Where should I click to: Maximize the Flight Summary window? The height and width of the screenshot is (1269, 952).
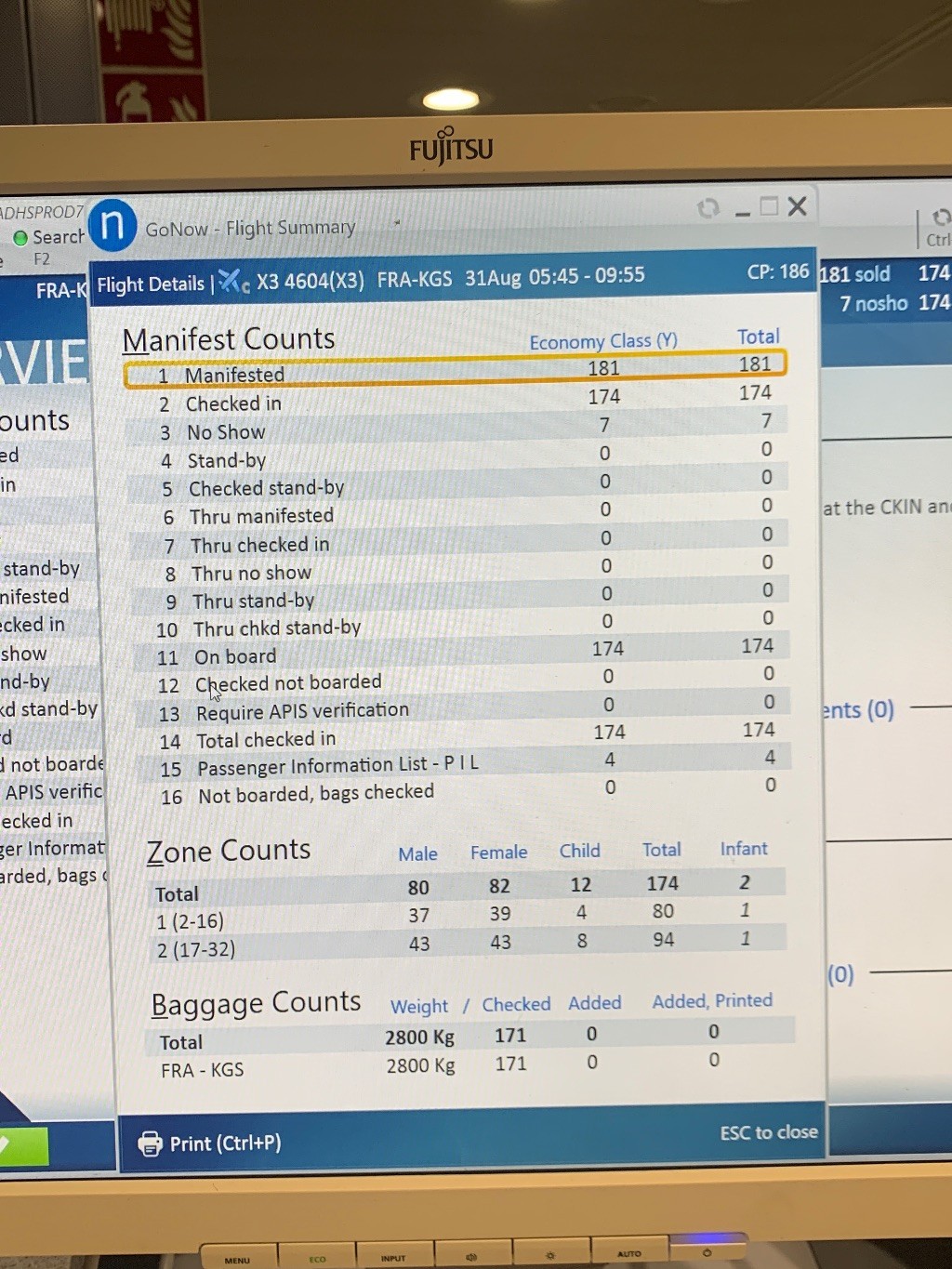769,206
